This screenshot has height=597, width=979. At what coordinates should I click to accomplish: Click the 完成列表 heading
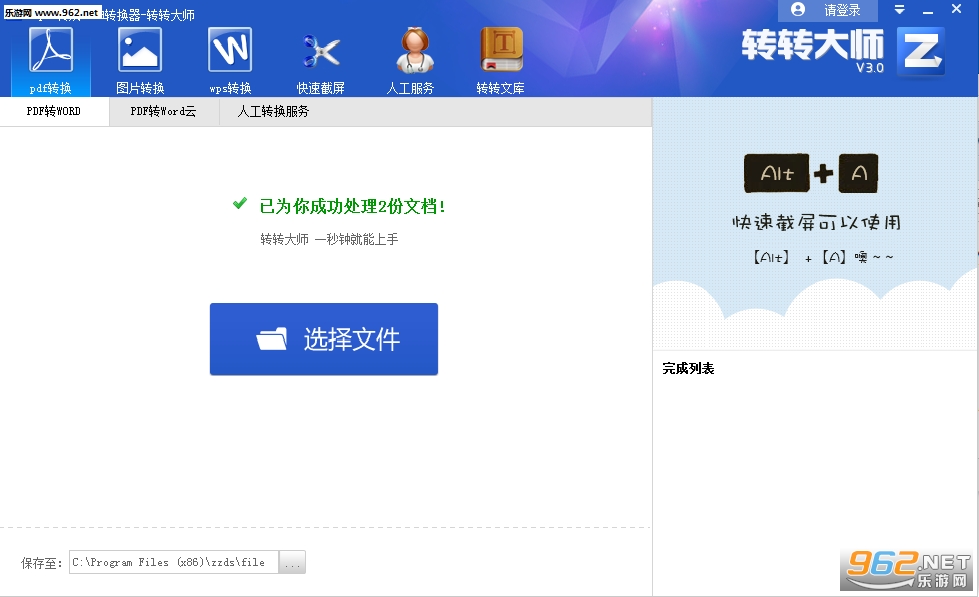(688, 368)
